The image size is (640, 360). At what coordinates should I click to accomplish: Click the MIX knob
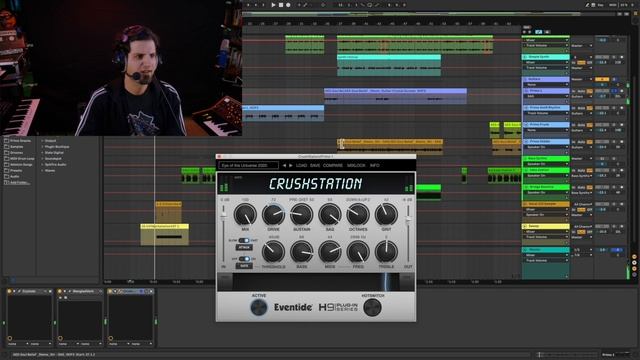245,215
